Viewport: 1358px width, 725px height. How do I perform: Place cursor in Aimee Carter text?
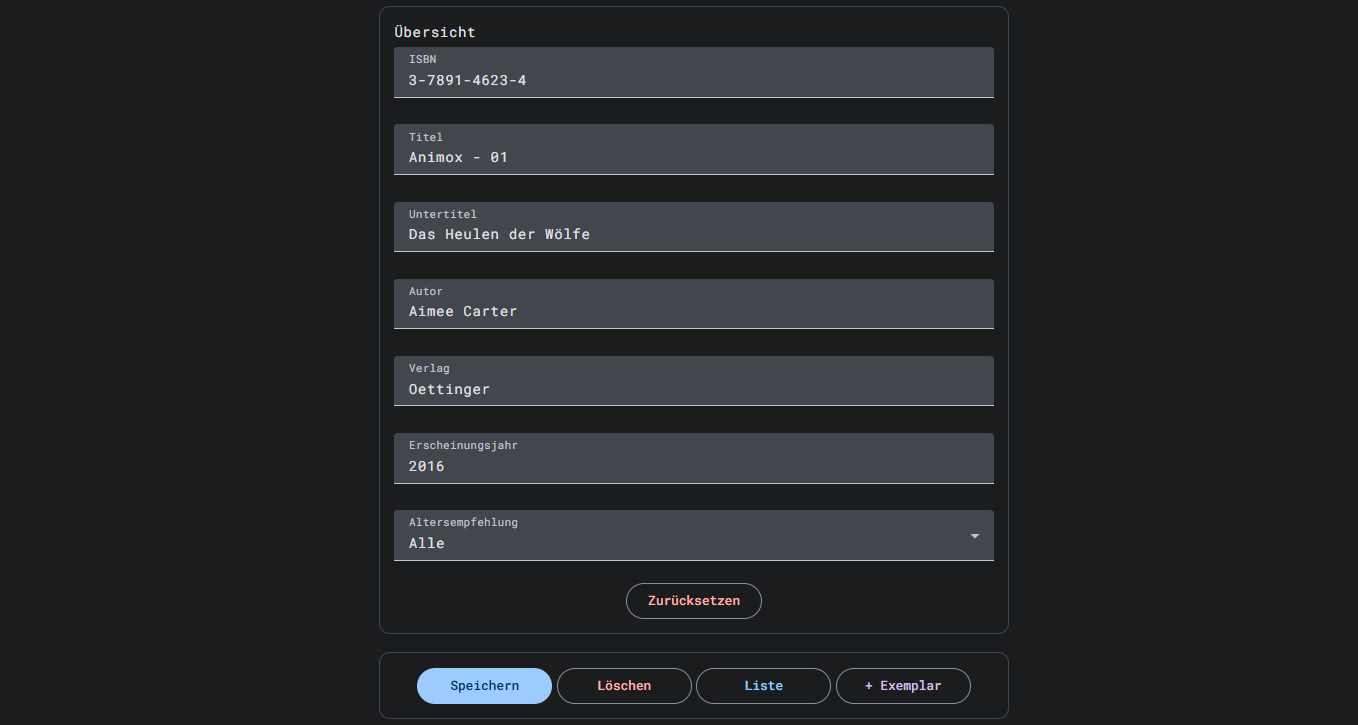(462, 311)
